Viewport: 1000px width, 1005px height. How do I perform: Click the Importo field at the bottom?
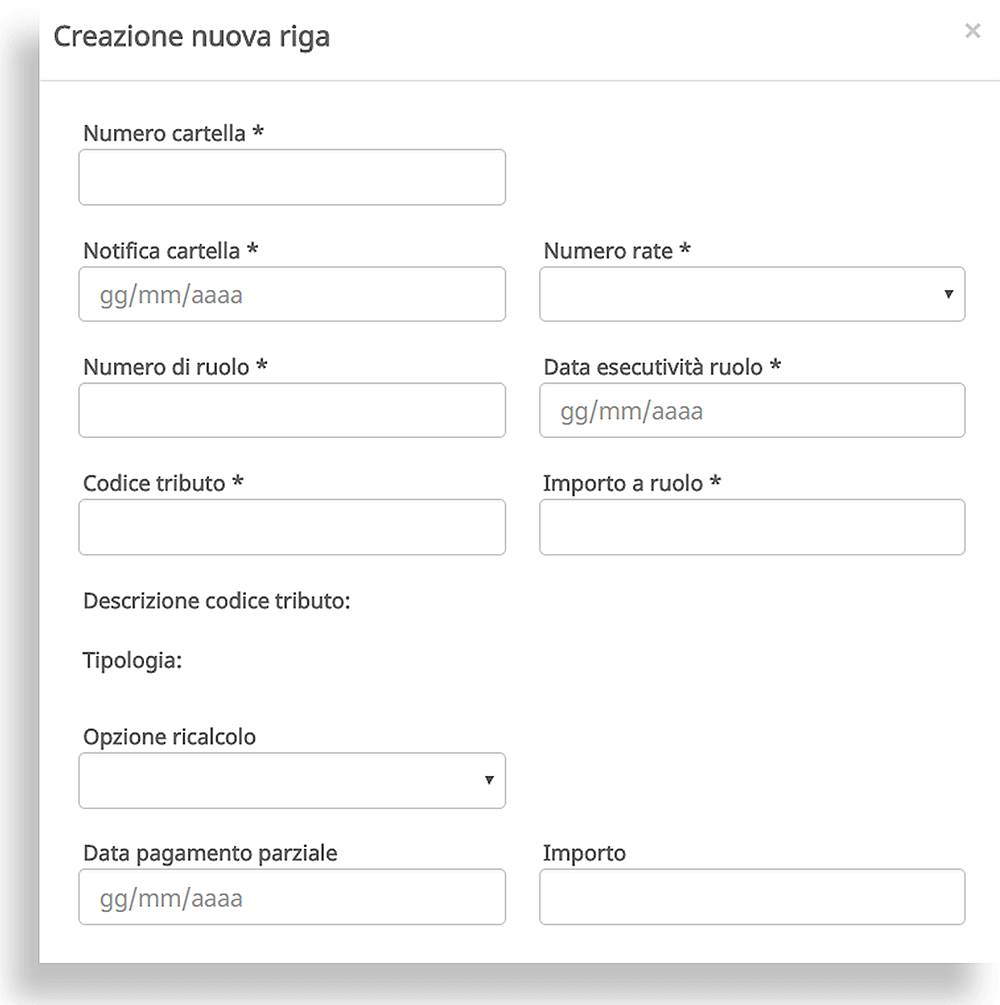(752, 897)
